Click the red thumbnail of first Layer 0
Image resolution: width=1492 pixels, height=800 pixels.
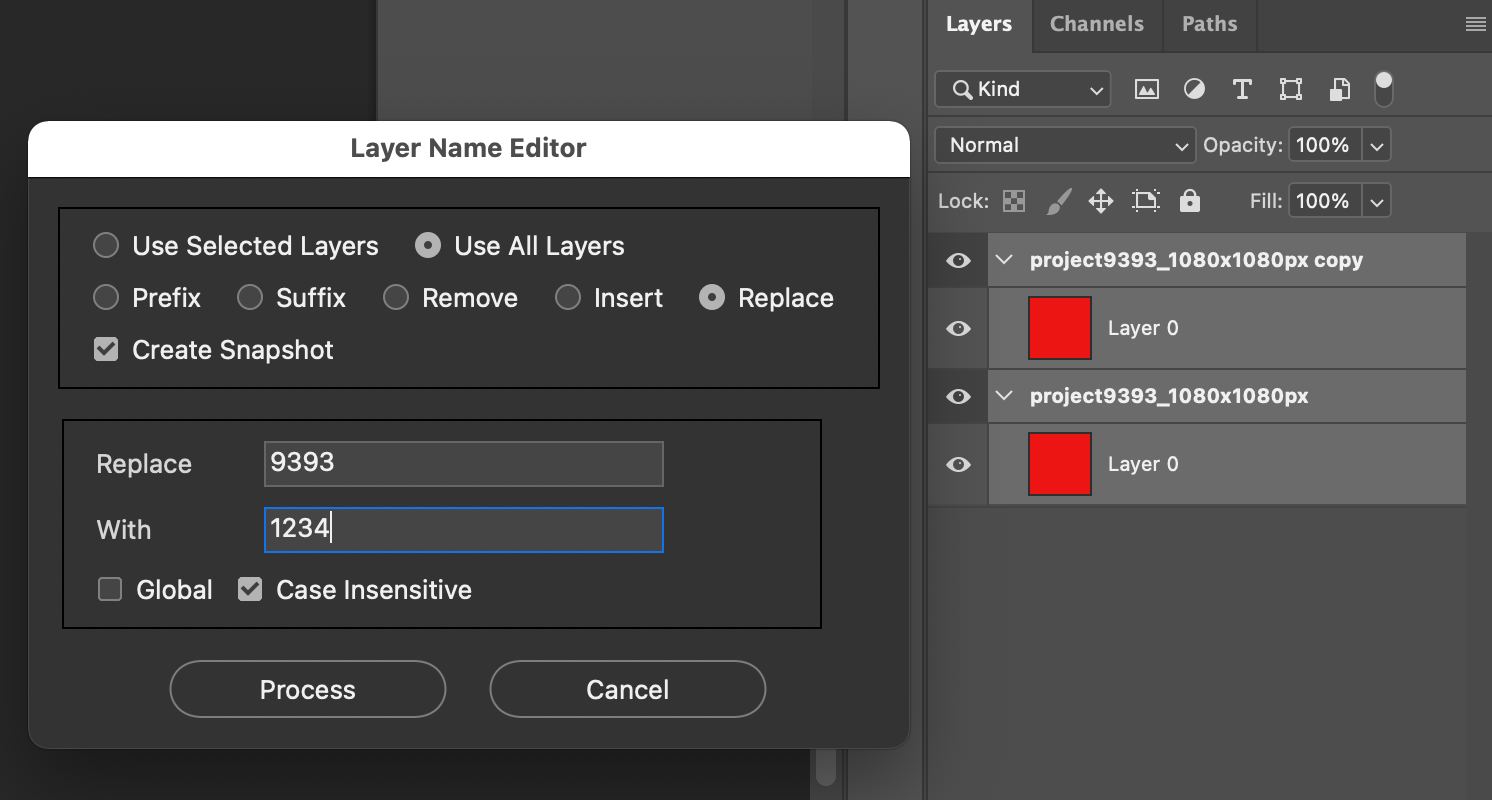pyautogui.click(x=1059, y=328)
